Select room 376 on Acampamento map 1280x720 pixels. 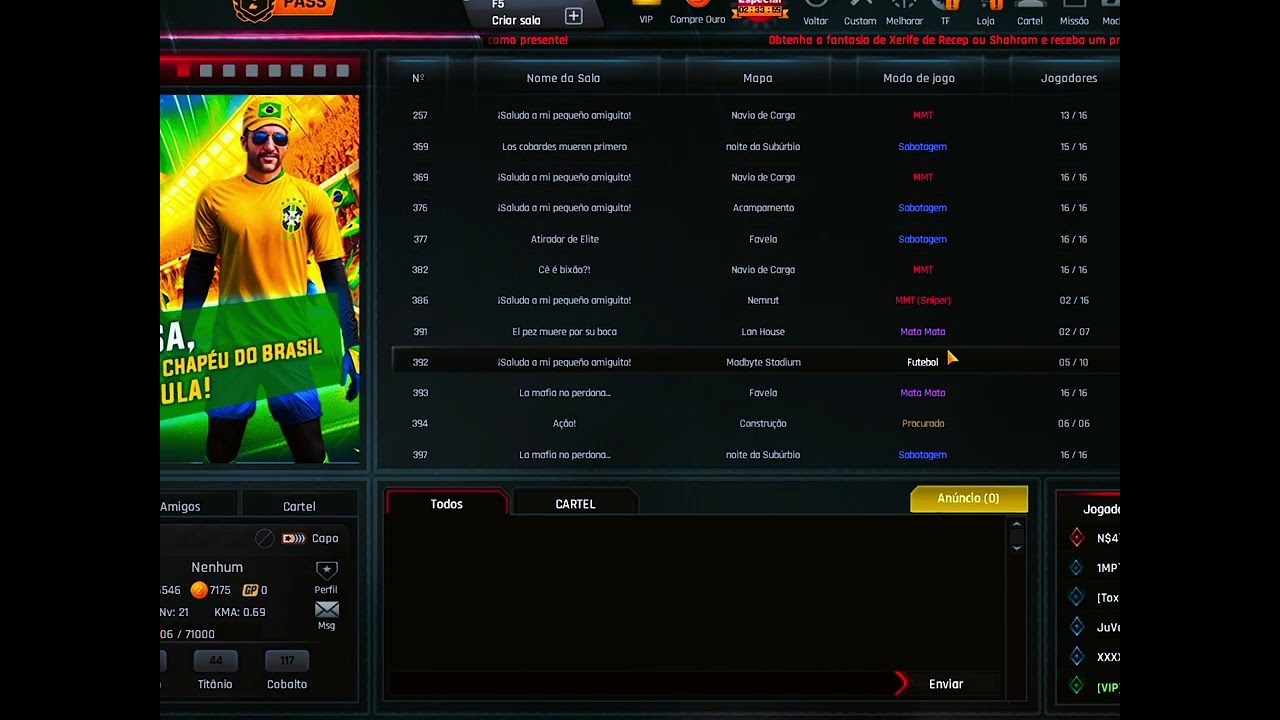tap(755, 208)
